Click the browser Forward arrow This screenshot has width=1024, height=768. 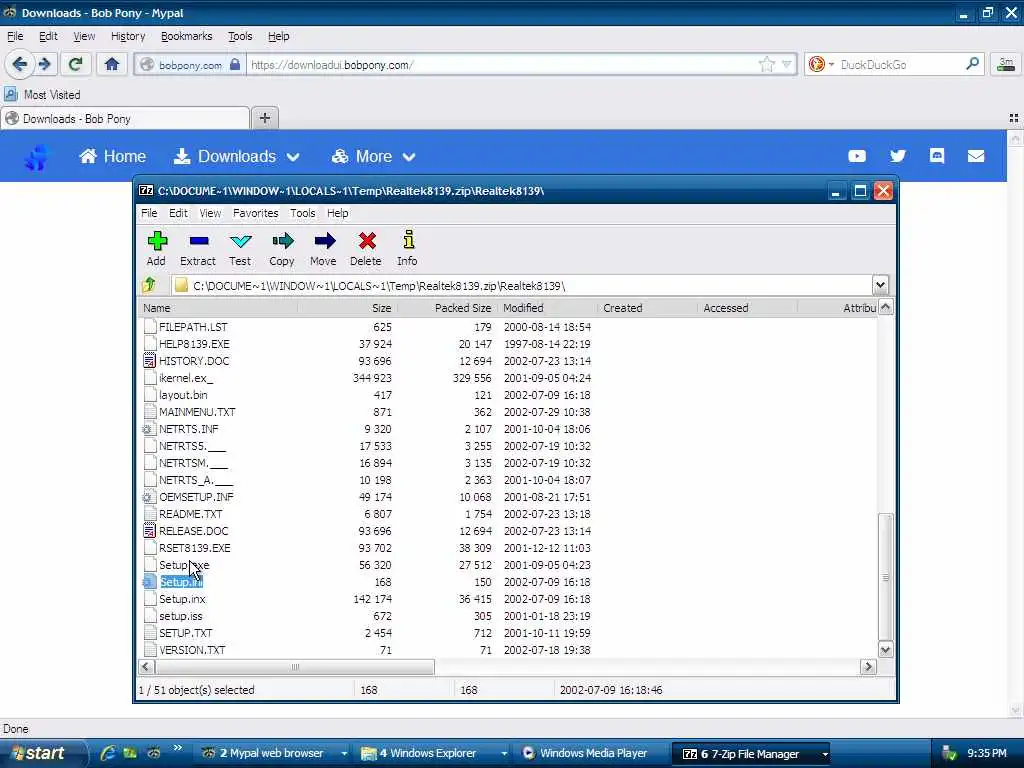click(44, 64)
